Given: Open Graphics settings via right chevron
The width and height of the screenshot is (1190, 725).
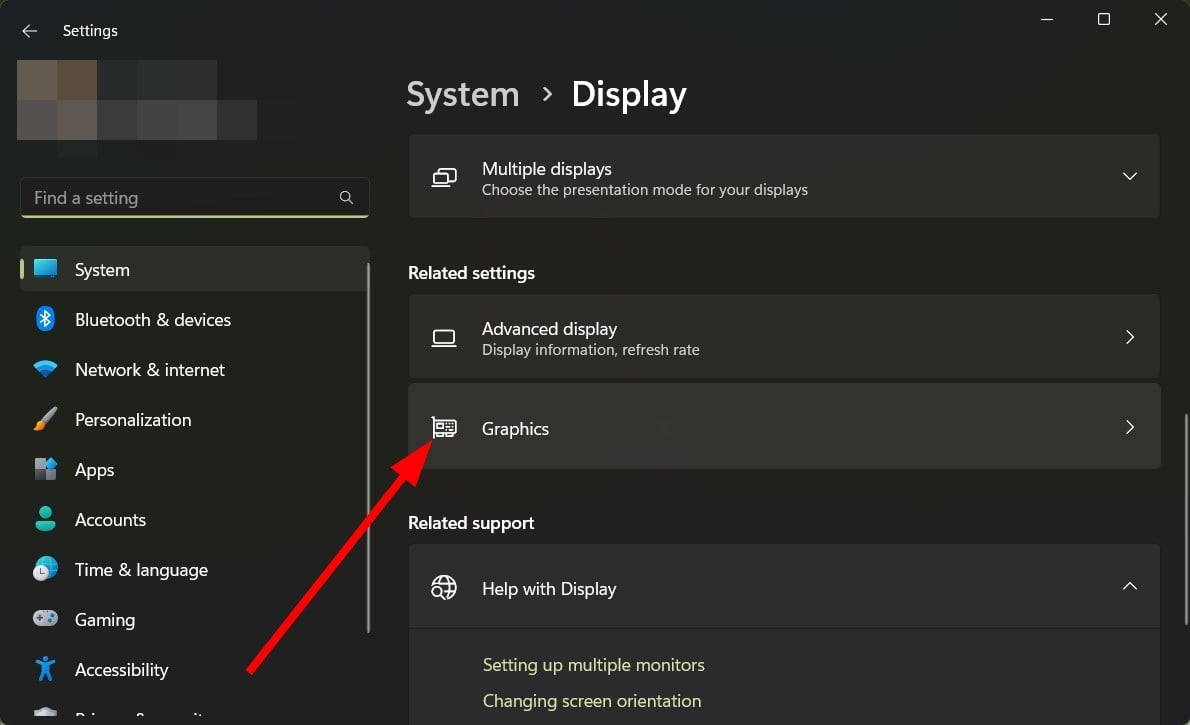Looking at the screenshot, I should [x=1129, y=427].
